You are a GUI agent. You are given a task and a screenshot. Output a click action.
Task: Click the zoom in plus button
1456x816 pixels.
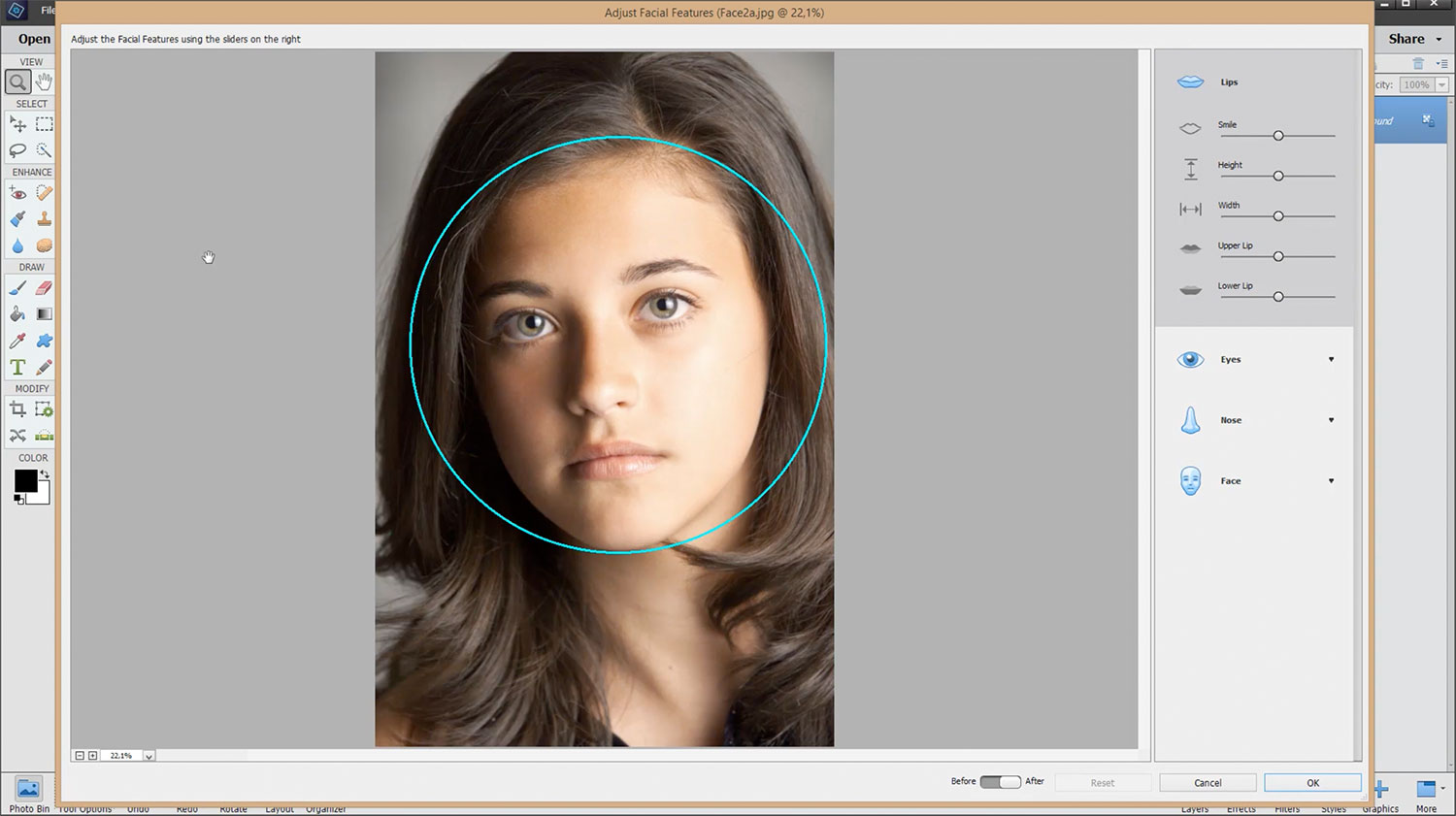coord(93,756)
